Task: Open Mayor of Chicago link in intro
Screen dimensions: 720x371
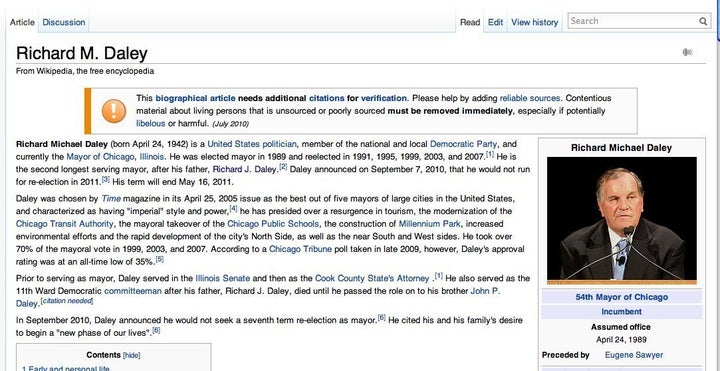Action: tap(101, 157)
